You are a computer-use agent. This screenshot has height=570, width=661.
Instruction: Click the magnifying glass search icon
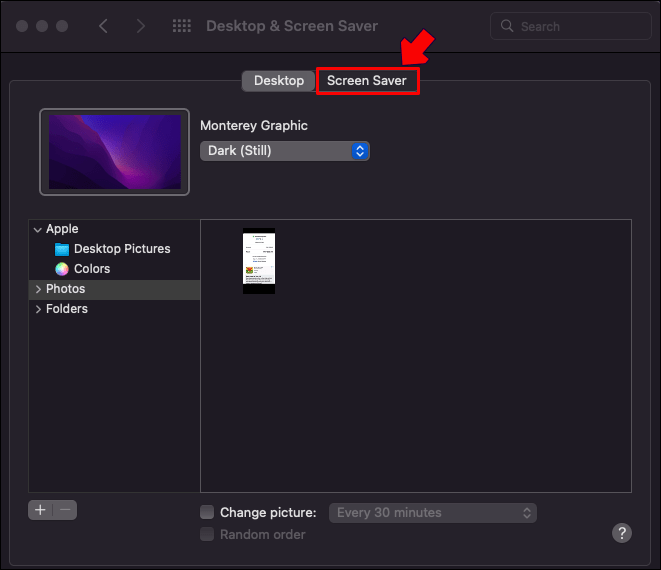click(507, 26)
